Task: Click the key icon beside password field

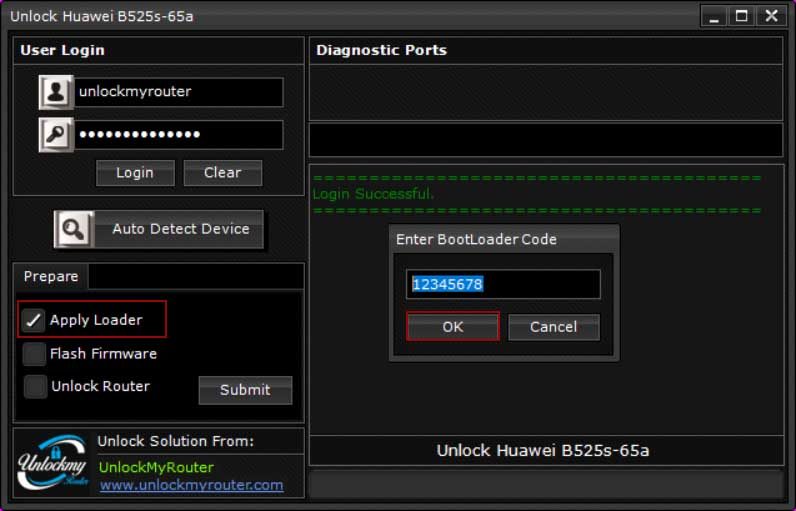Action: pos(56,135)
